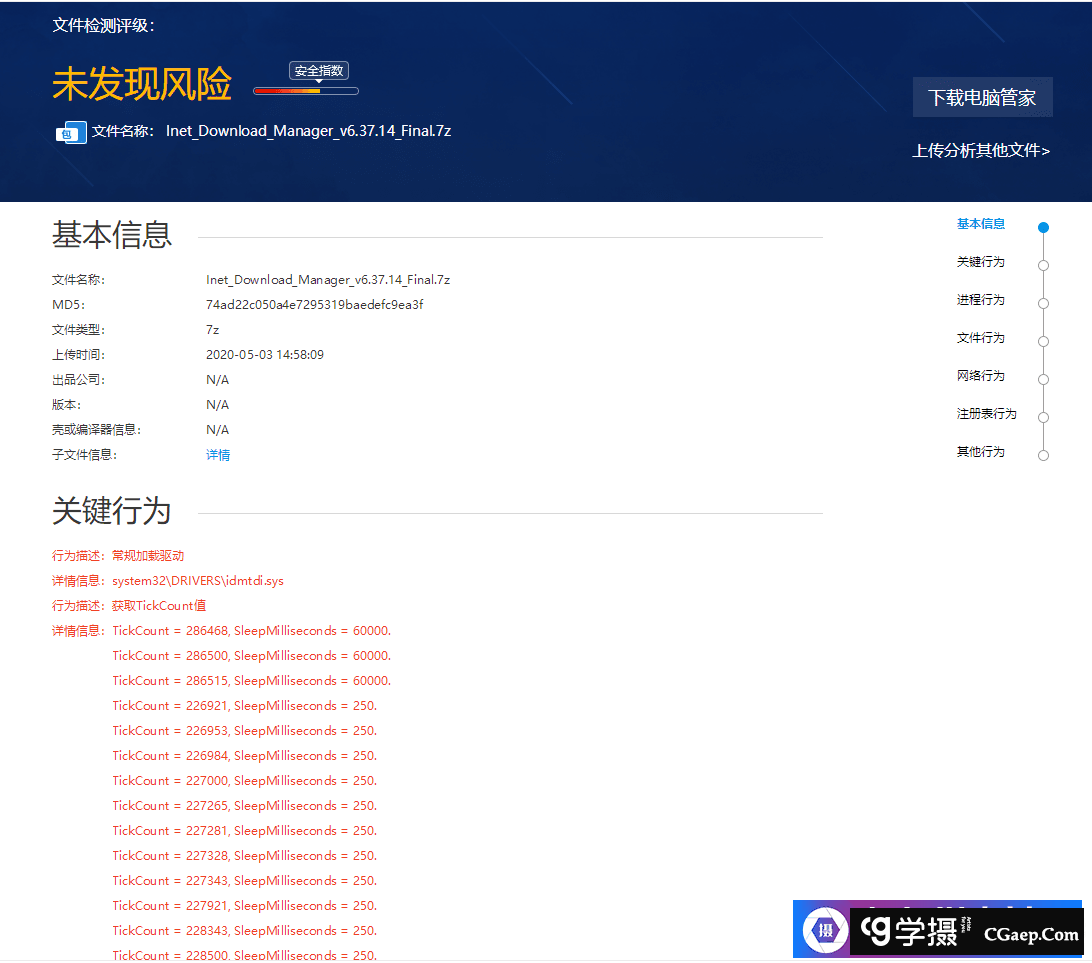This screenshot has height=963, width=1092.
Task: Open 上传分析其他文件 link
Action: coord(980,151)
